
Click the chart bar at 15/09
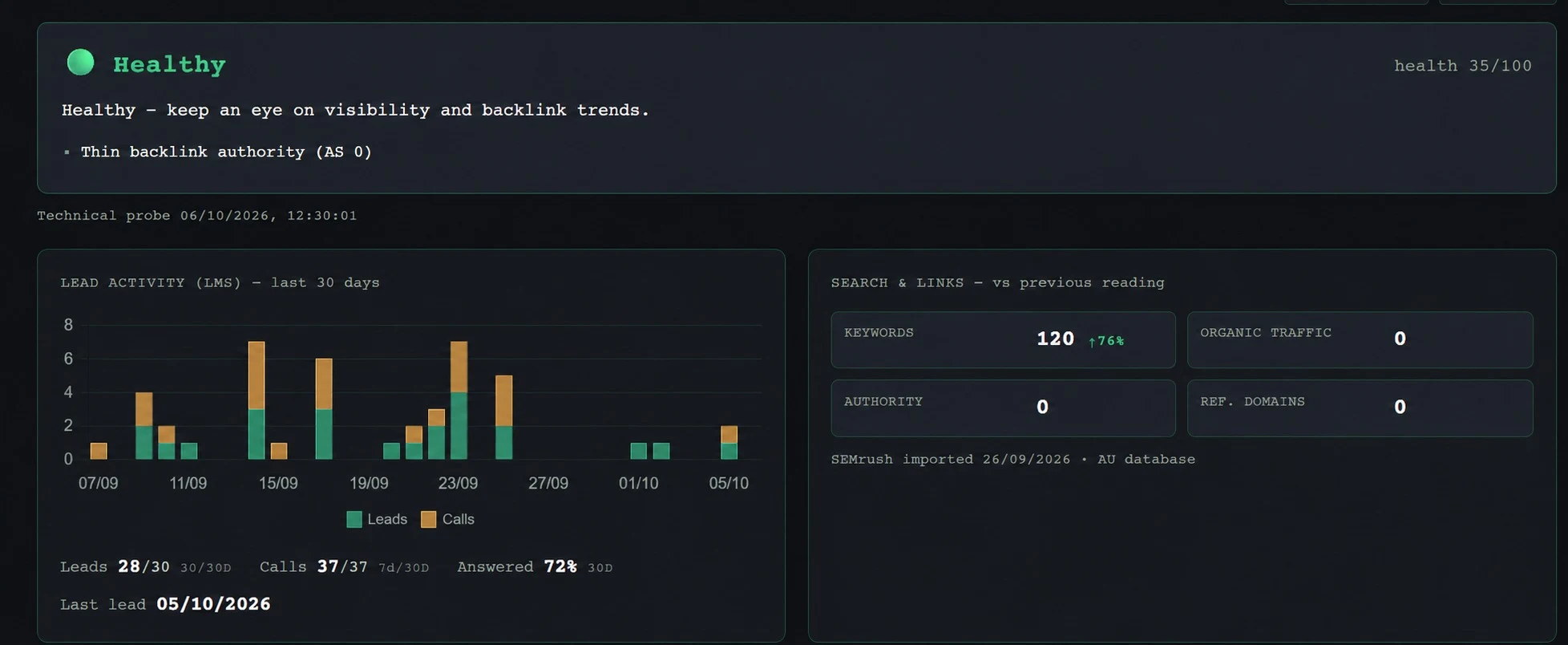279,451
